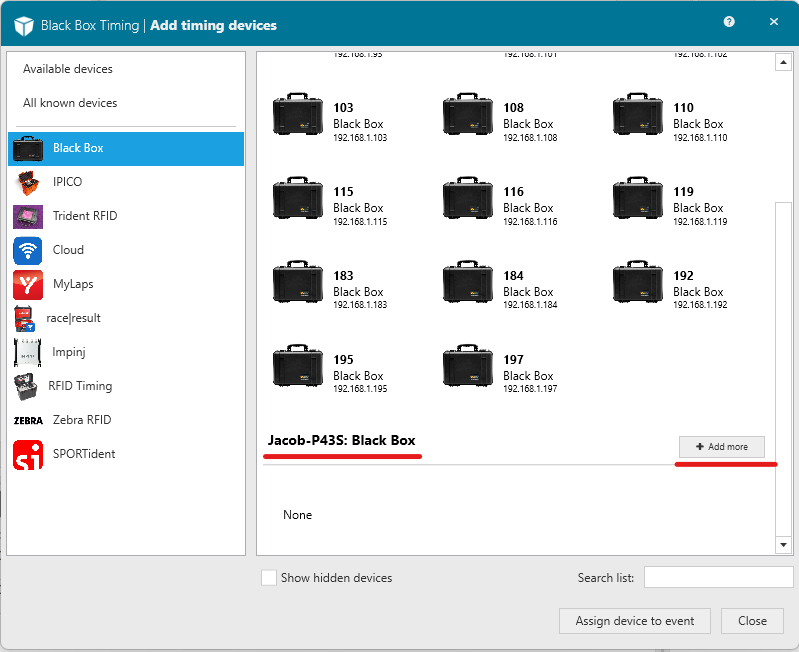This screenshot has width=799, height=652.
Task: Click the scrollbar up arrow
Action: pyautogui.click(x=783, y=62)
